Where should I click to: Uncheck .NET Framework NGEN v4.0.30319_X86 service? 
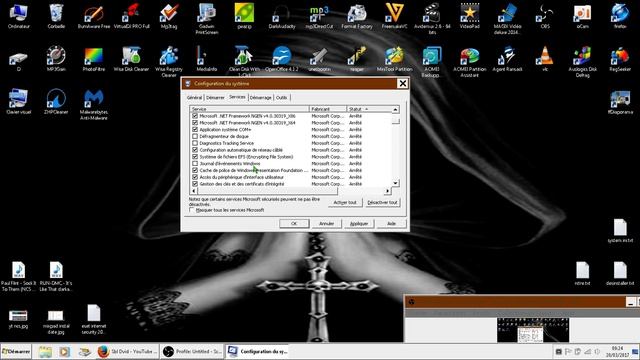pyautogui.click(x=195, y=116)
